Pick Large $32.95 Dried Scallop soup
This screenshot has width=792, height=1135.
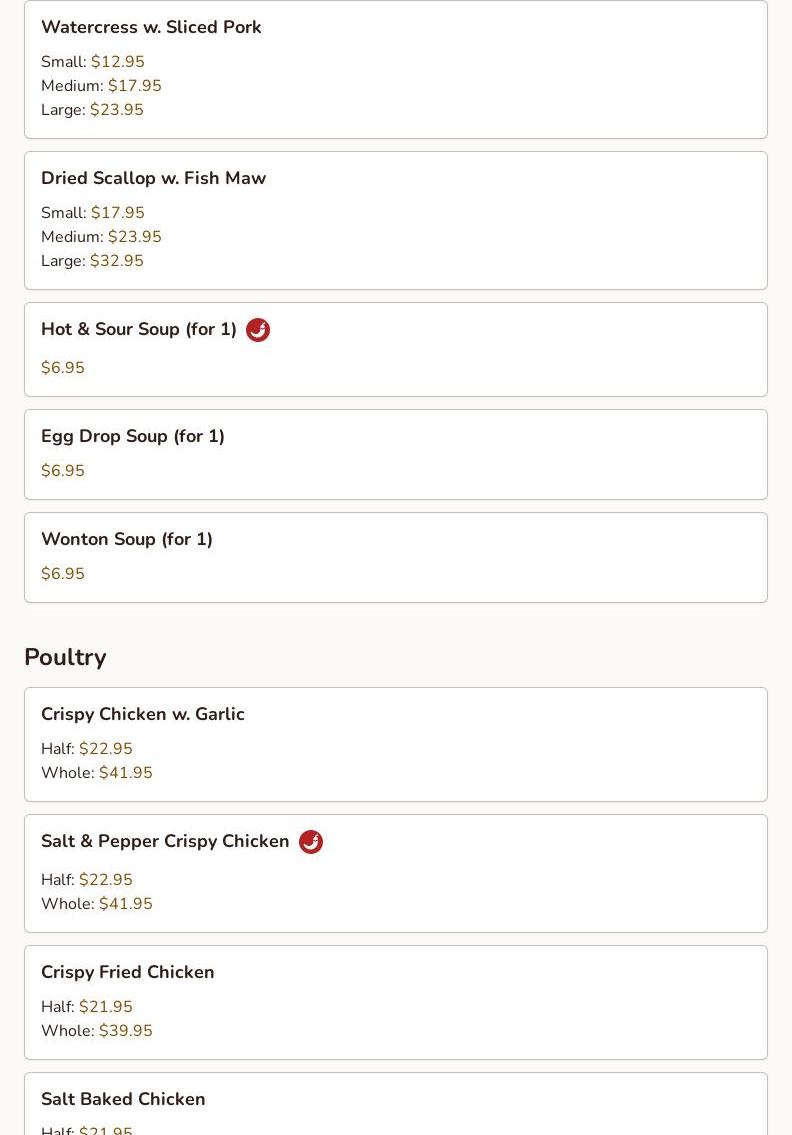tap(93, 261)
